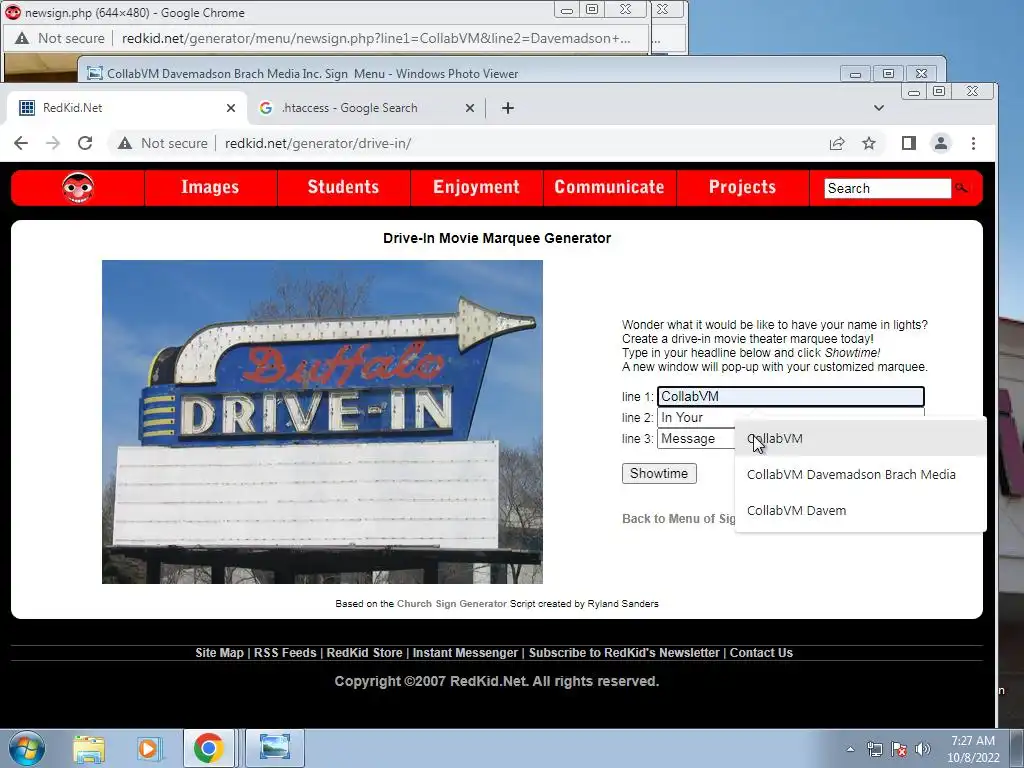Close the RedKid.Net tab
Screen dimensions: 1024x768
pos(231,108)
